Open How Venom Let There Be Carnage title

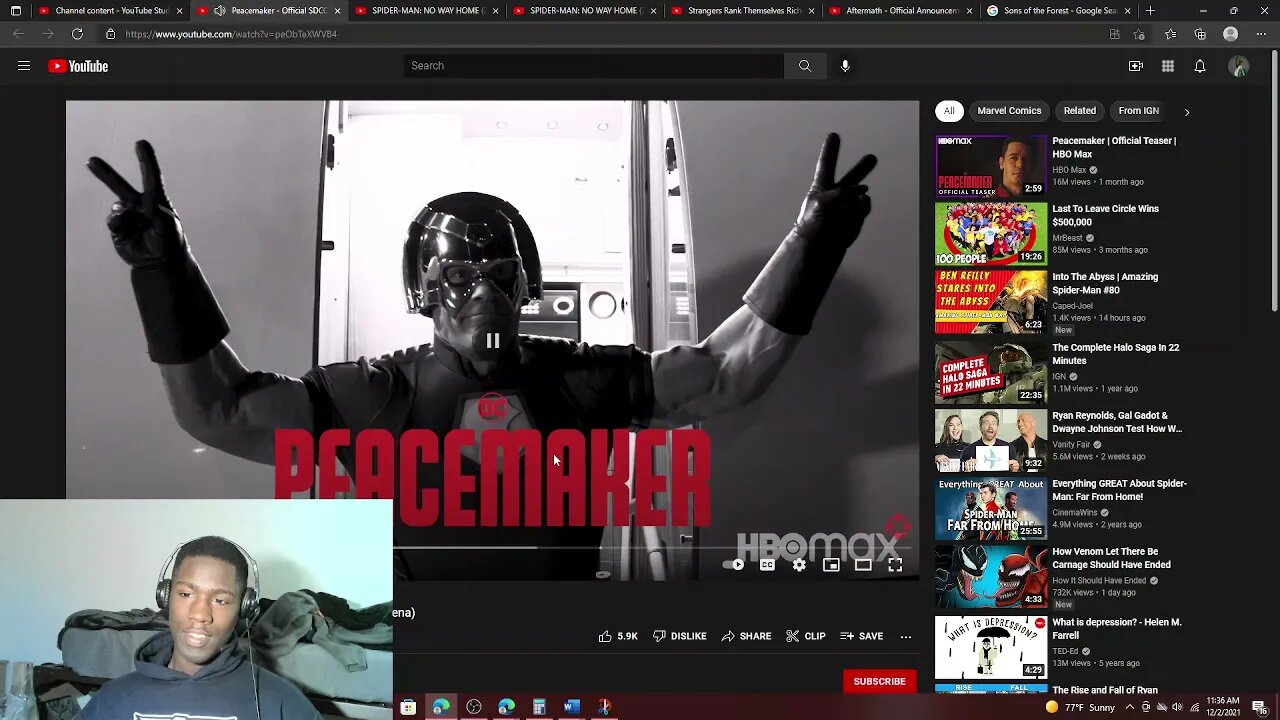pyautogui.click(x=1112, y=558)
